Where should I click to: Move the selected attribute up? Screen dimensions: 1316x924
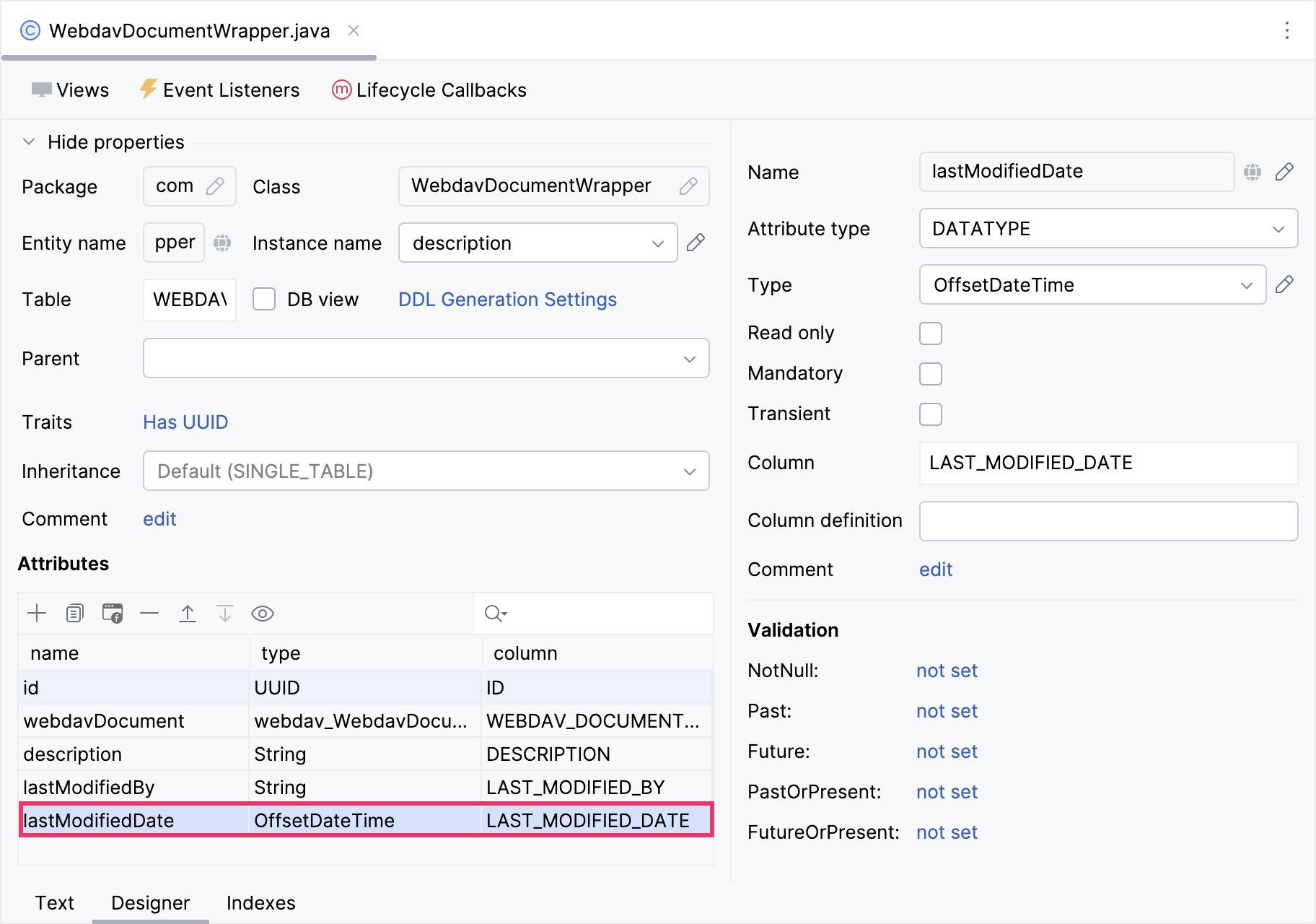(188, 613)
